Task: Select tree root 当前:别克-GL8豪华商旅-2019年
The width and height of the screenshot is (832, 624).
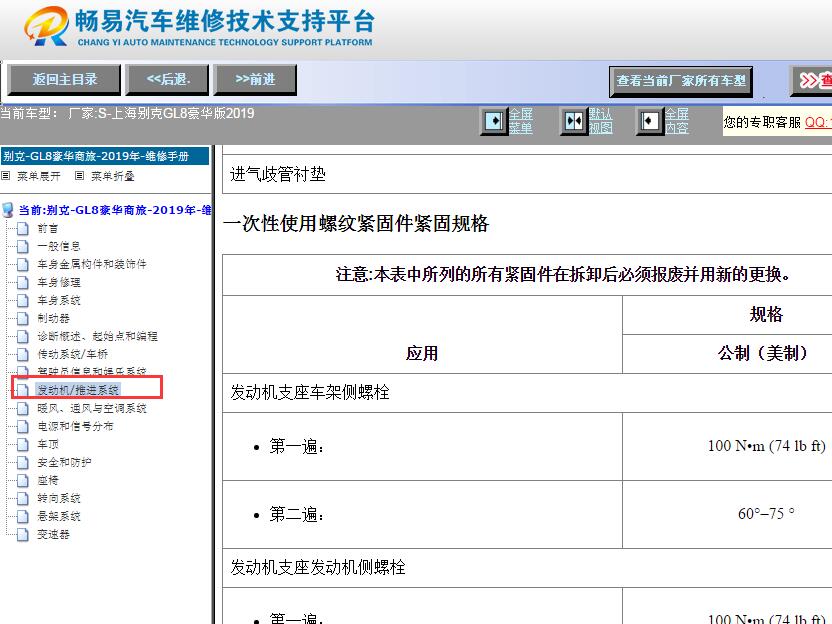Action: (115, 210)
